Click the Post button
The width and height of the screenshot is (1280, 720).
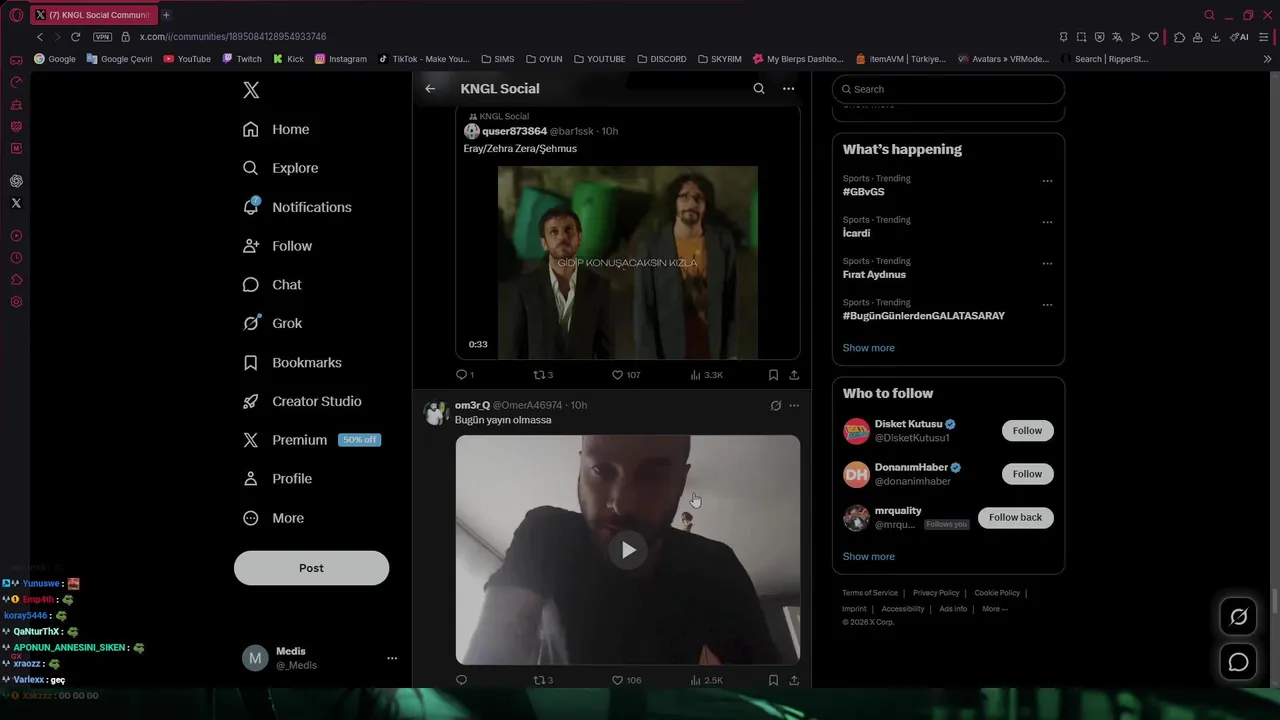tap(311, 568)
